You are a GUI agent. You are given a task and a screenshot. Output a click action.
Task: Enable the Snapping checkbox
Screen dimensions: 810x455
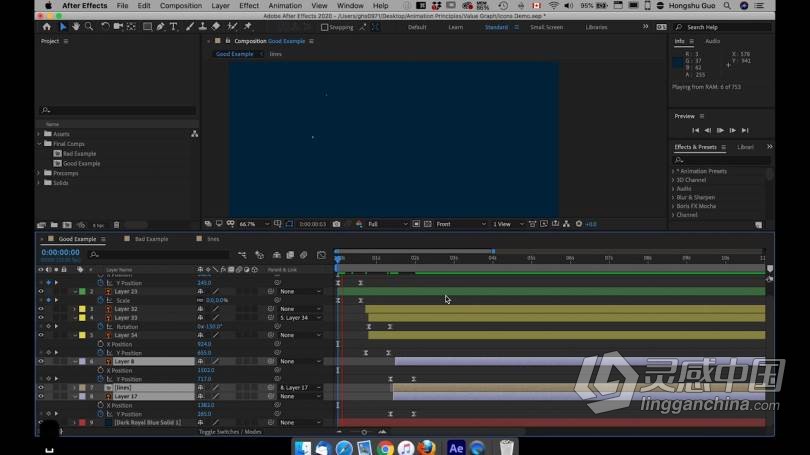click(324, 27)
